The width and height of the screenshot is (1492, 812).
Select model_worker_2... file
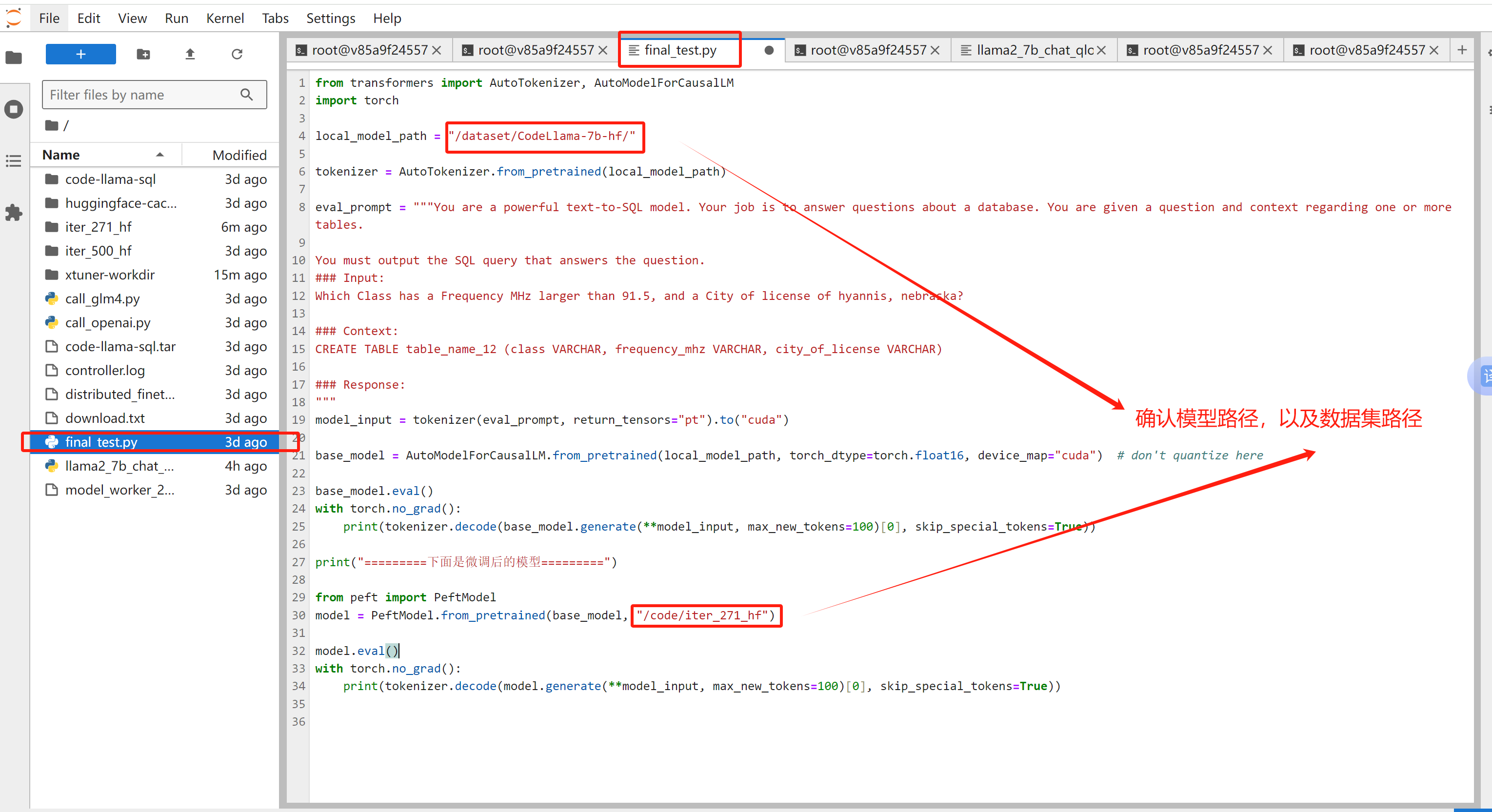[155, 490]
